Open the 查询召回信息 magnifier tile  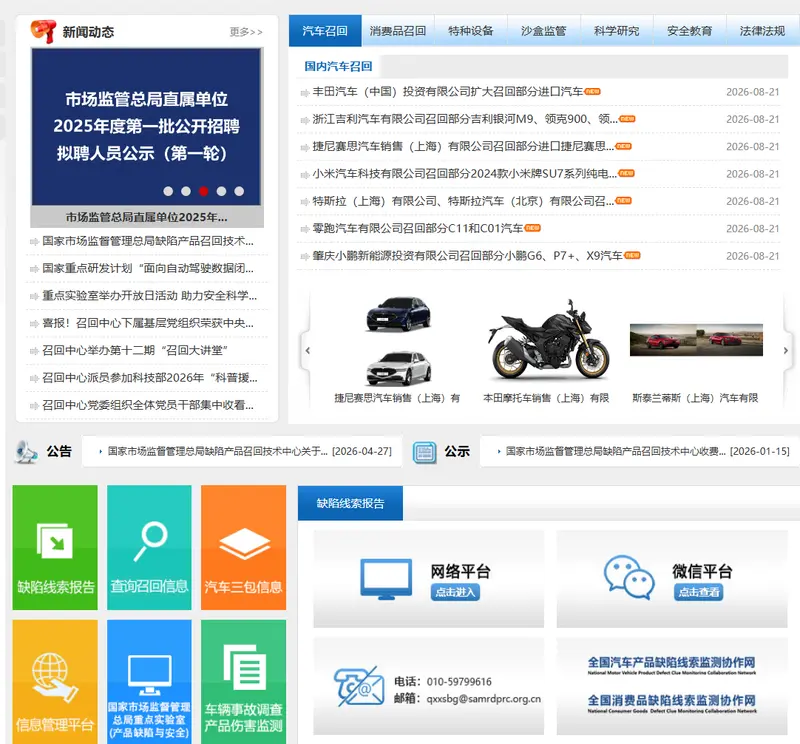[x=149, y=548]
